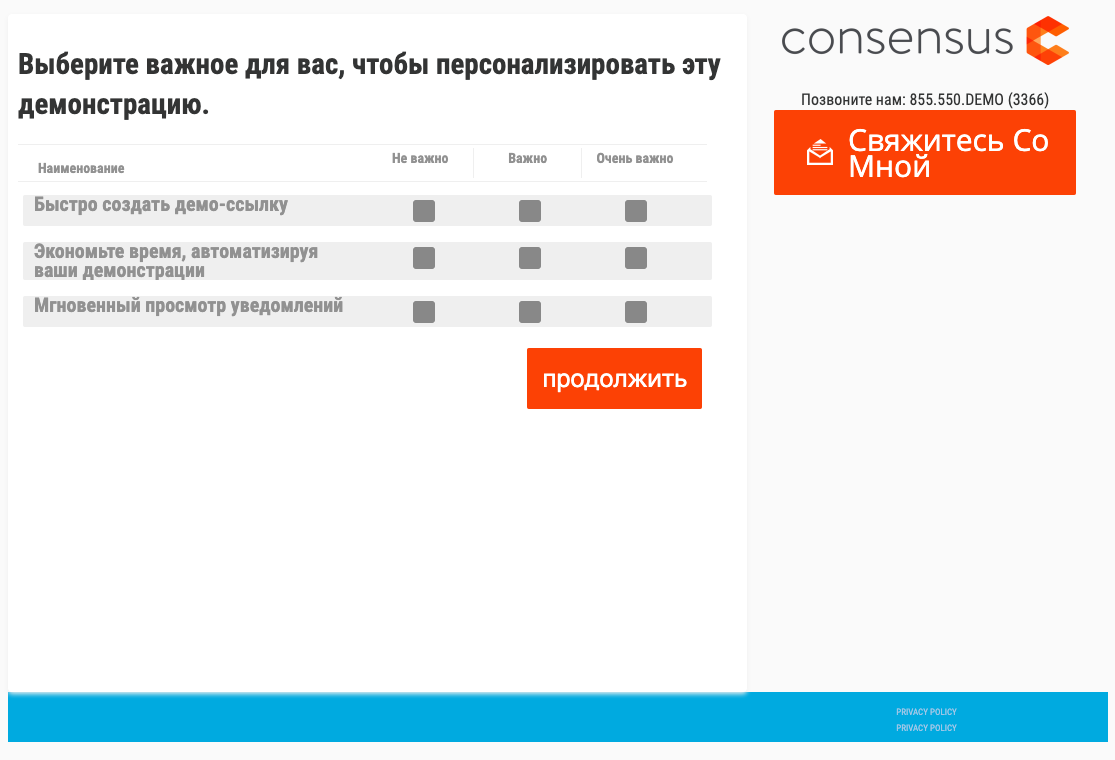The width and height of the screenshot is (1115, 760).
Task: Select the orange 'C' mark beside consensus wordmark
Action: click(1048, 41)
